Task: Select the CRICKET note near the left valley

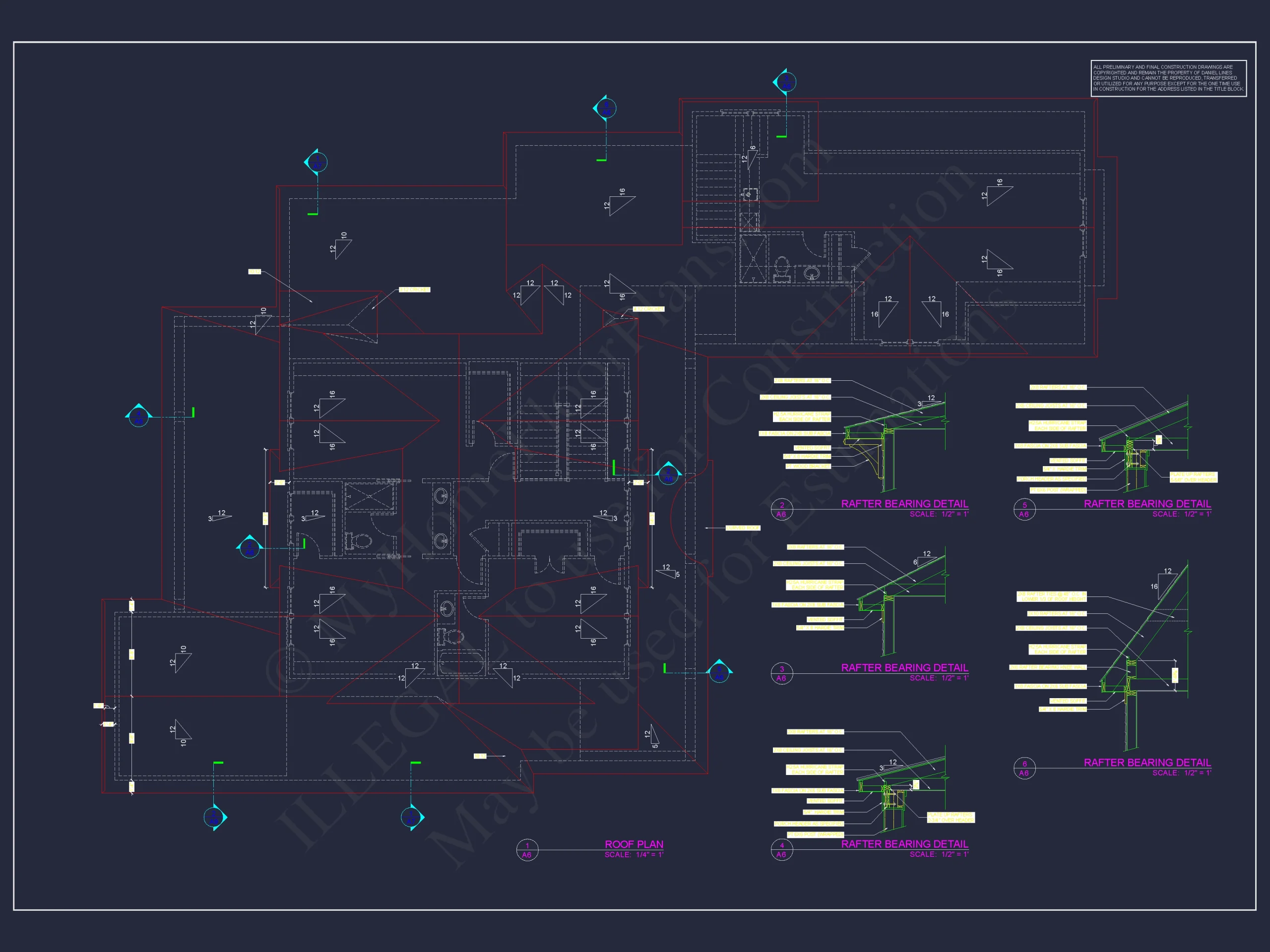Action: [x=414, y=290]
